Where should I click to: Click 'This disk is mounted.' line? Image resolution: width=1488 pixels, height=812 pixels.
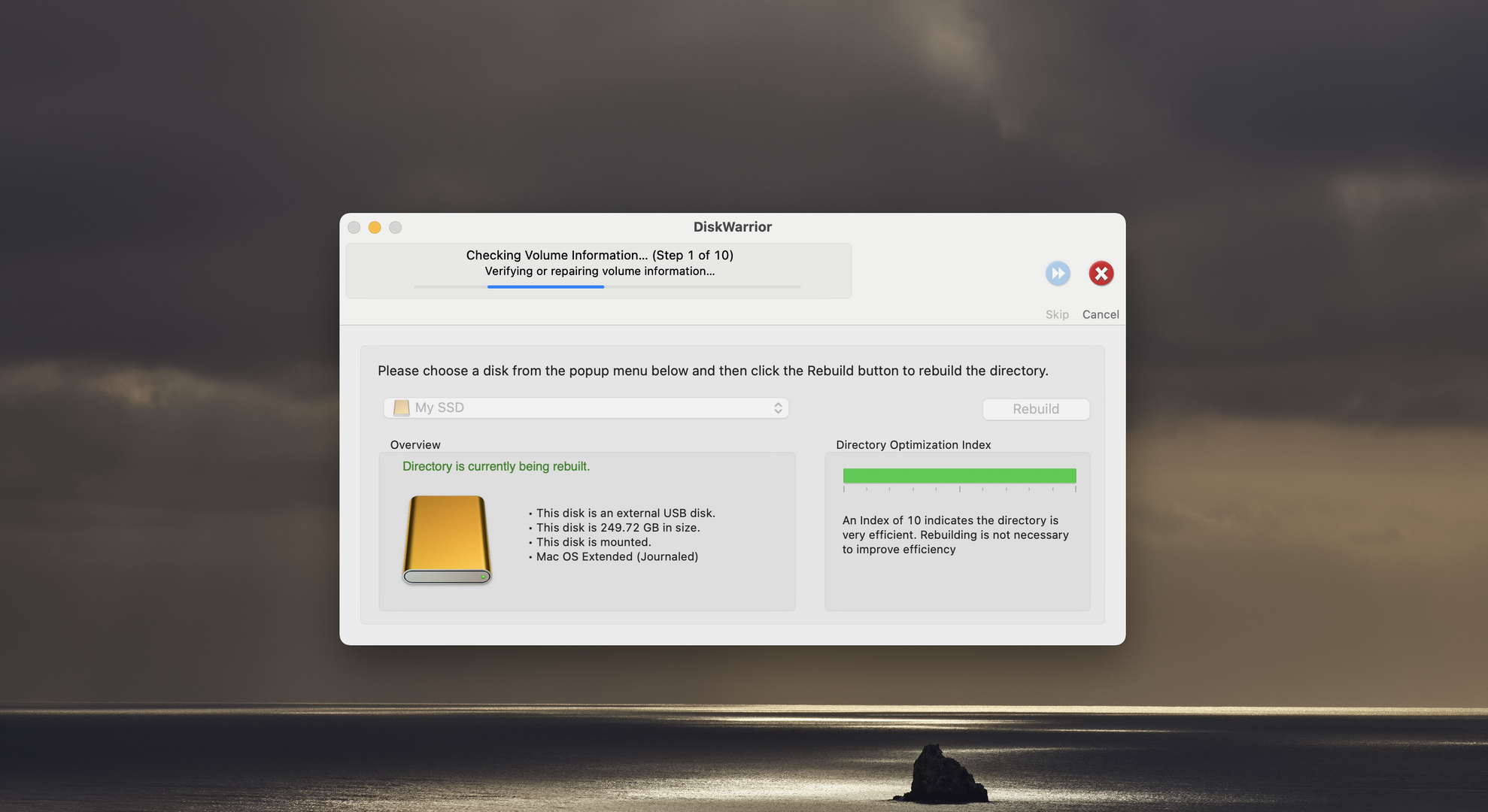594,542
